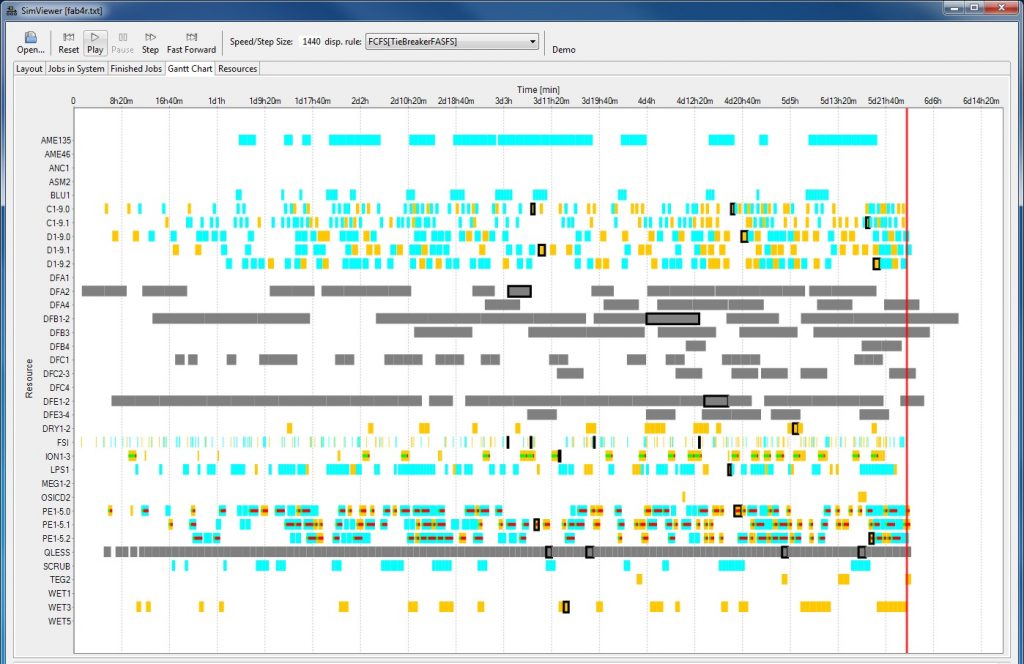Select the Gantt Chart tab

pos(190,69)
